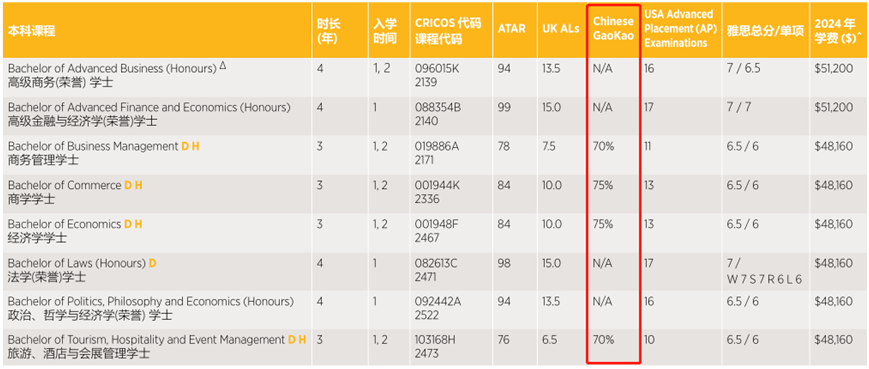Select the $51,200 fee for Advanced Business
Viewport: 869px width, 369px height.
[x=834, y=69]
